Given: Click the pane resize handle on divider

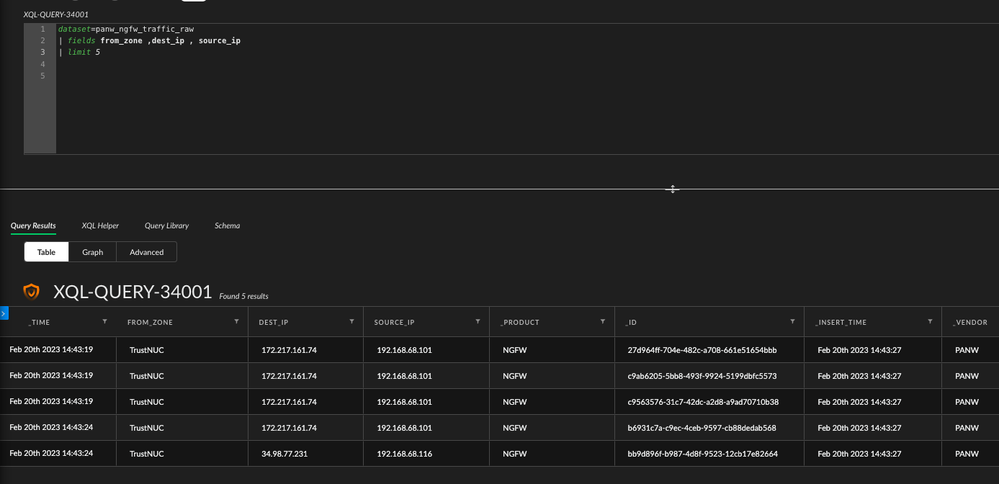Looking at the screenshot, I should tap(672, 189).
